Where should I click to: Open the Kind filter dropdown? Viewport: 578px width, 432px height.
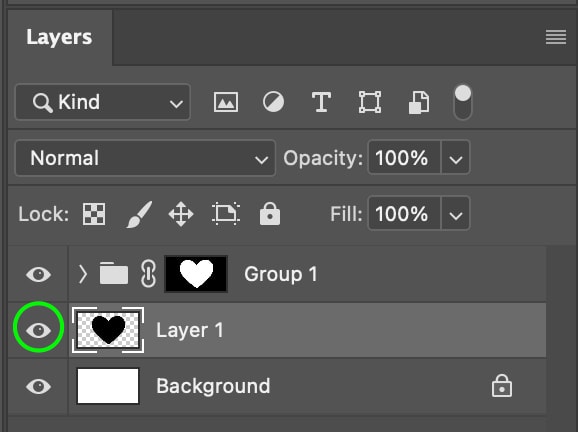point(102,102)
